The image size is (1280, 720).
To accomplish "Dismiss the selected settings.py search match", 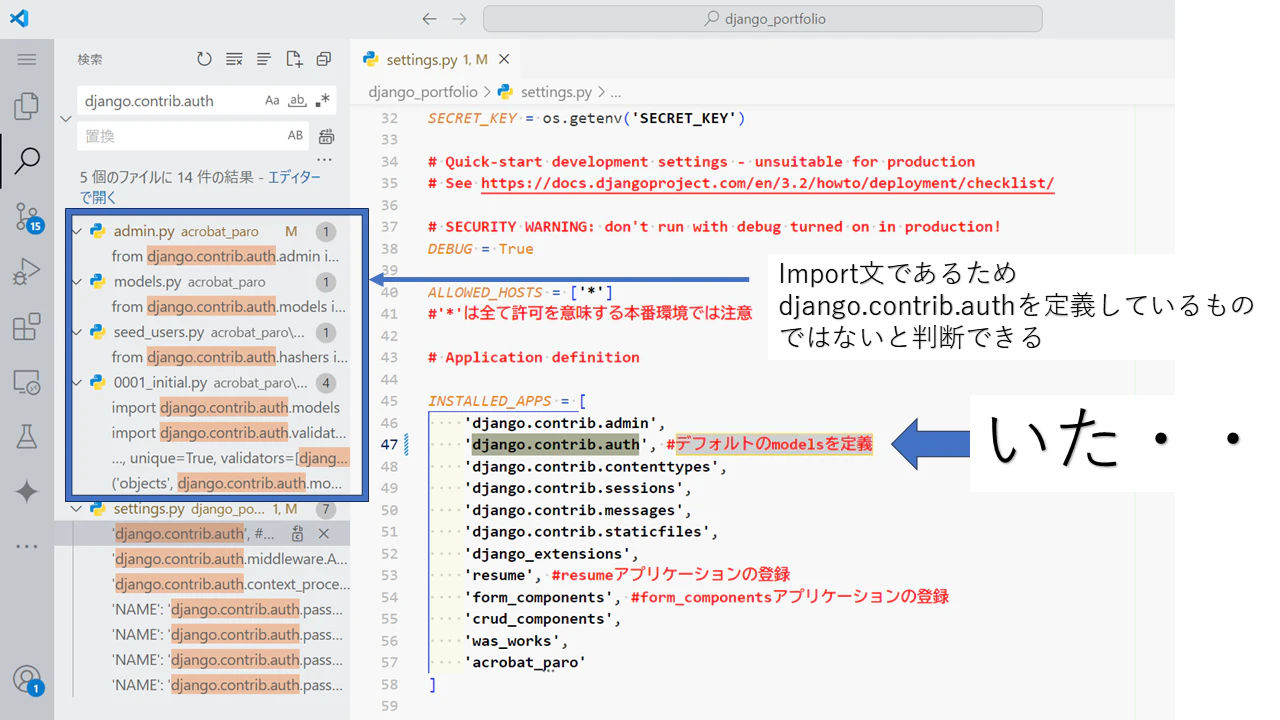I will pyautogui.click(x=324, y=534).
